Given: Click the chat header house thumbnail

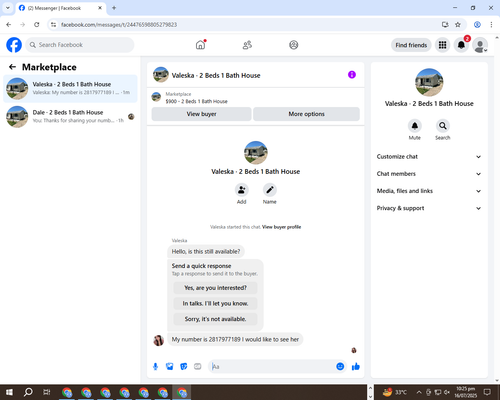Looking at the screenshot, I should 161,74.
